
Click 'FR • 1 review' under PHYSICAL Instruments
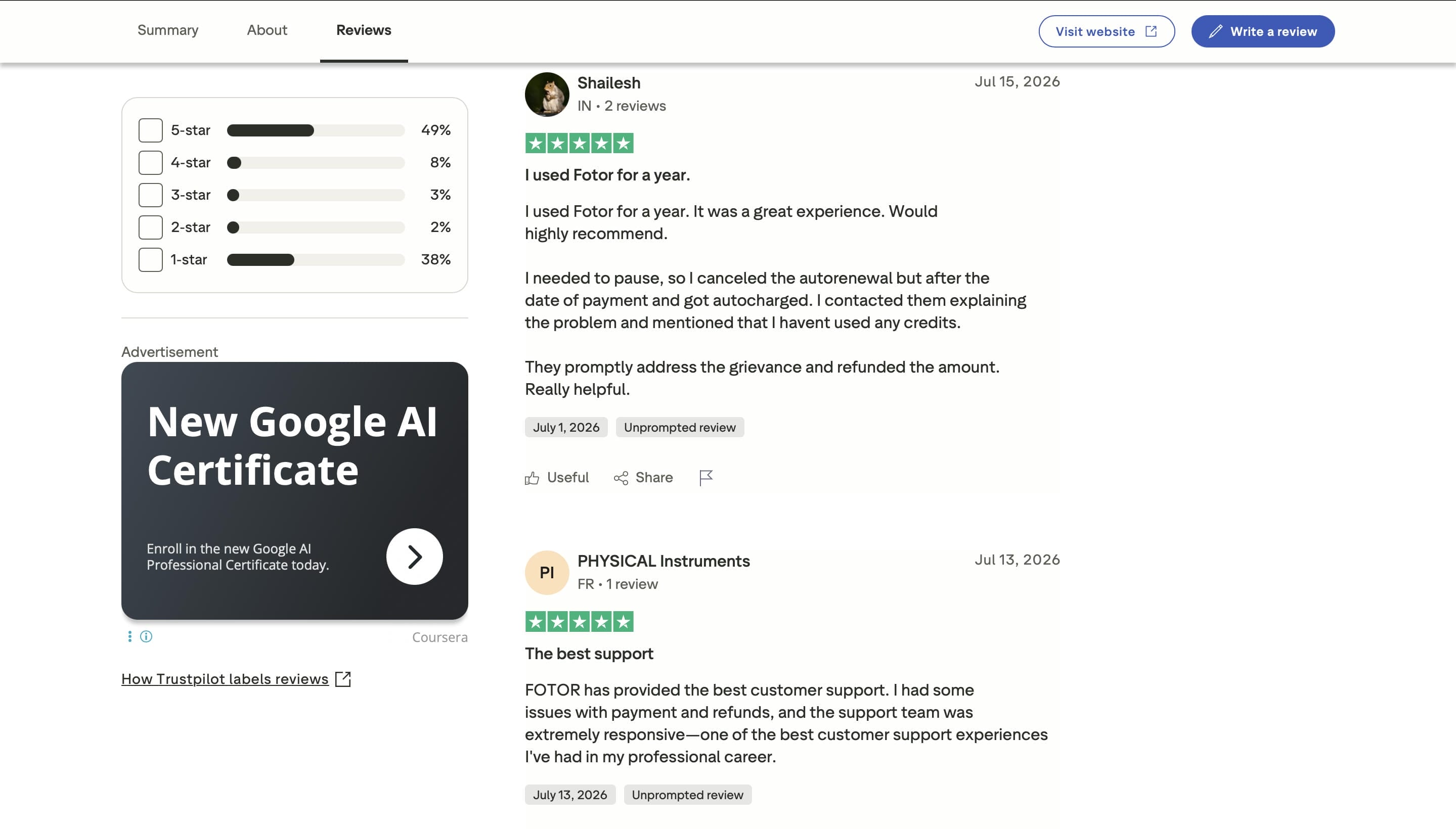click(617, 584)
